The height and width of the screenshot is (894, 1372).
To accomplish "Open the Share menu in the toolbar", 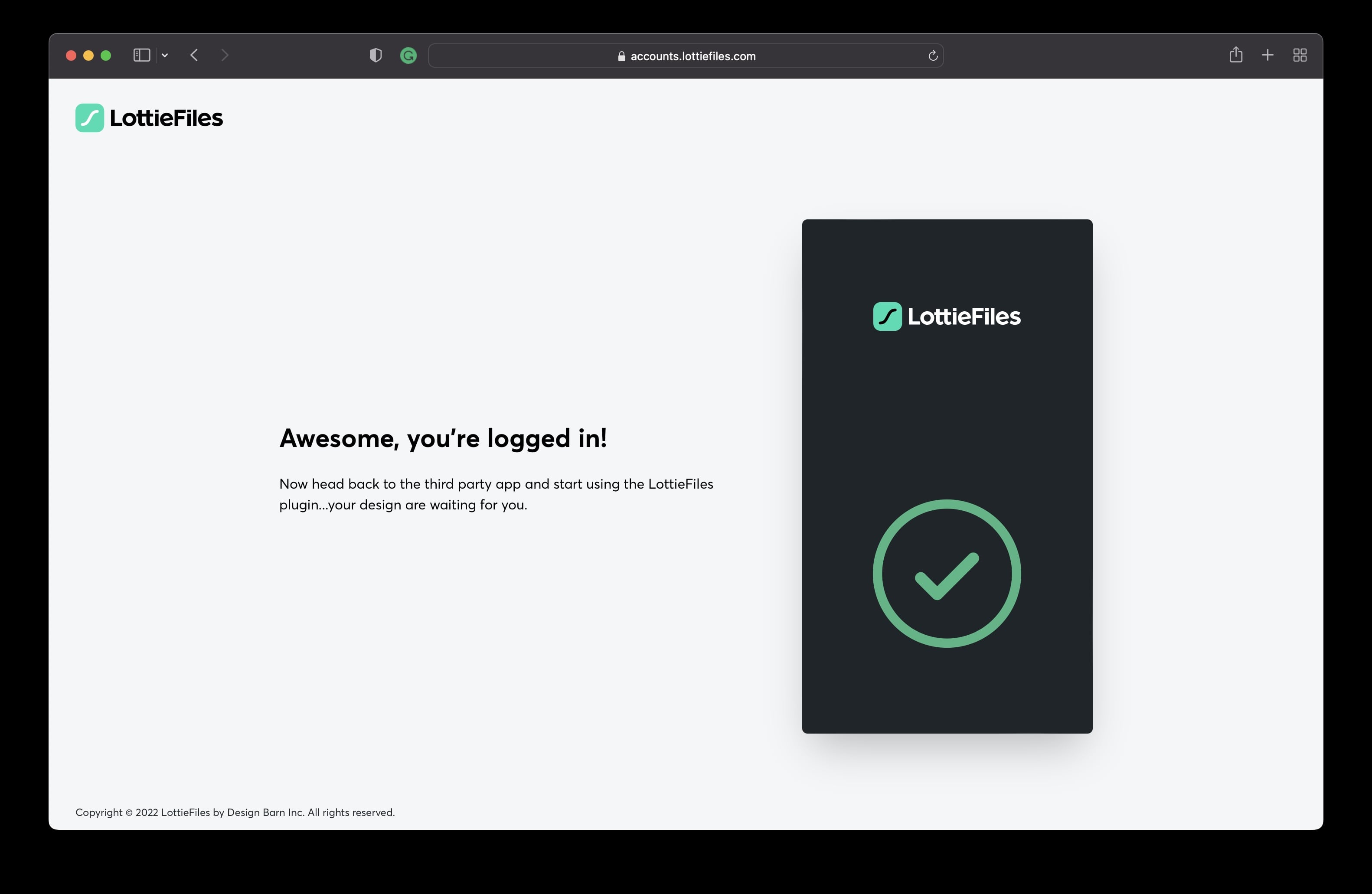I will pyautogui.click(x=1236, y=55).
